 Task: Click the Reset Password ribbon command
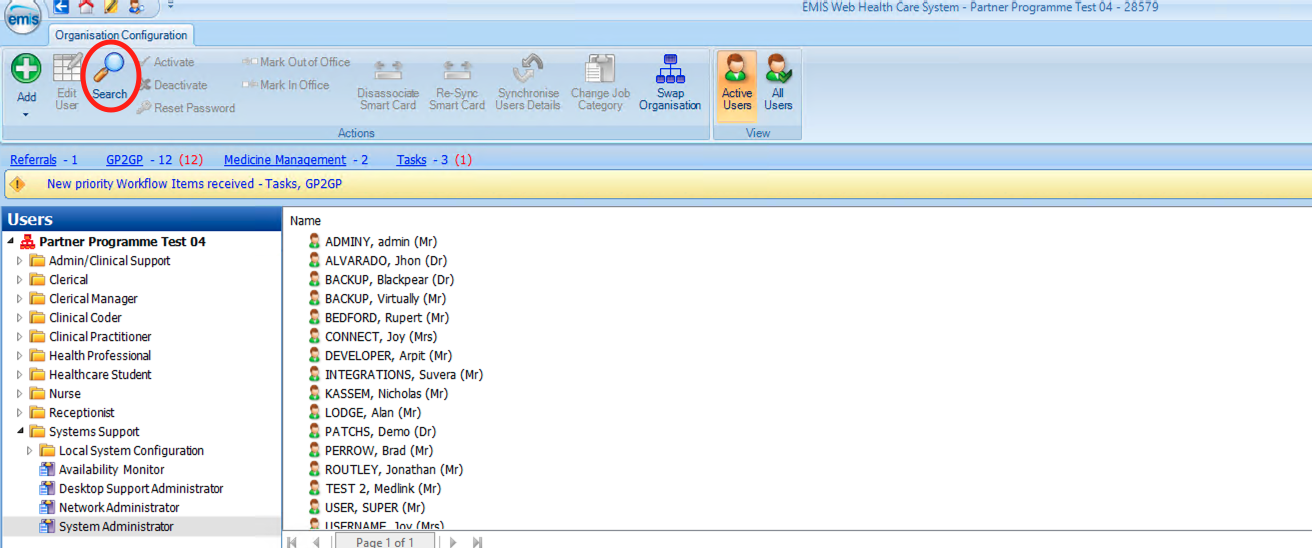tap(186, 108)
